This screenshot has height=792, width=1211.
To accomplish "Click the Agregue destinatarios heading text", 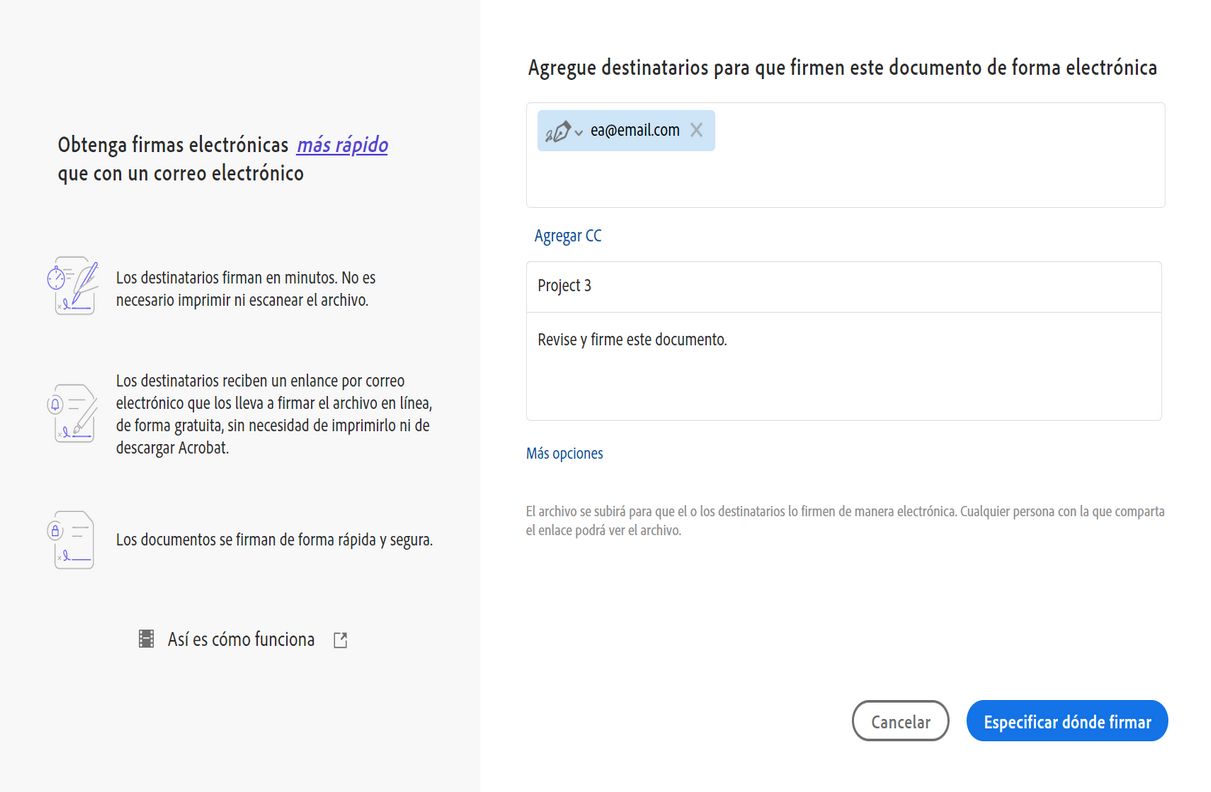I will (x=842, y=68).
